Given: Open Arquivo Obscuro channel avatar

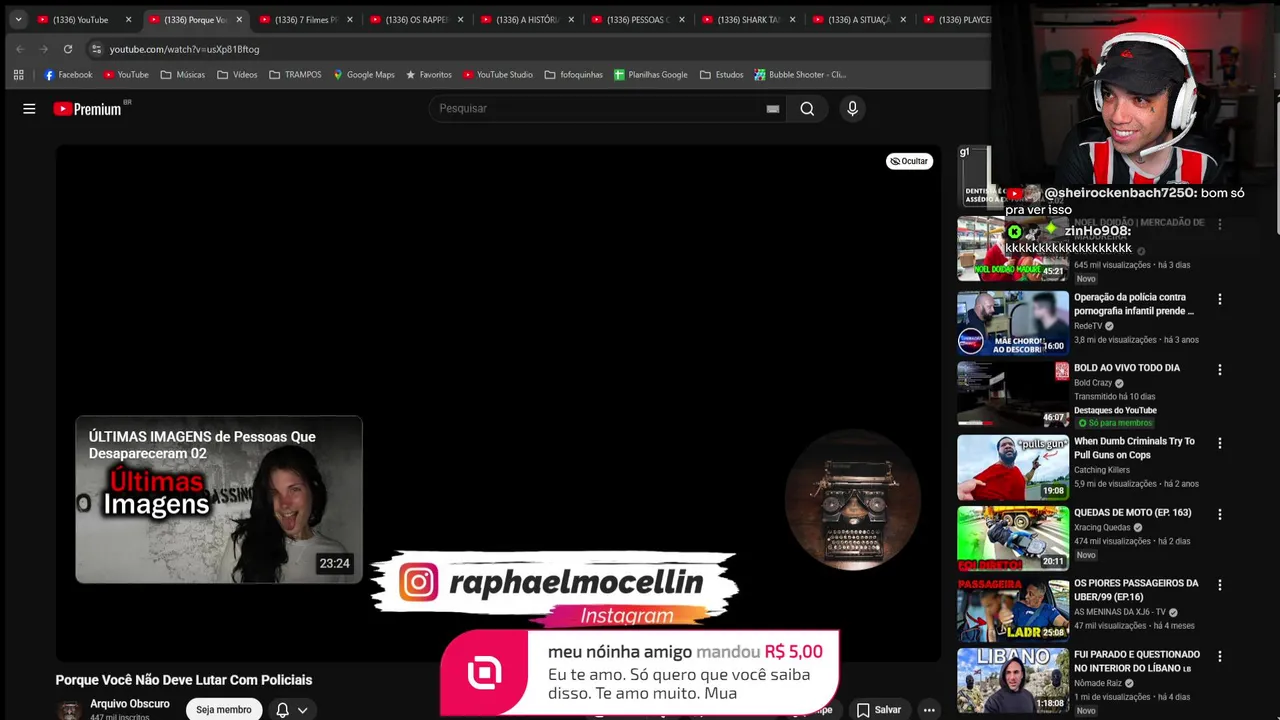Looking at the screenshot, I should click(x=69, y=710).
